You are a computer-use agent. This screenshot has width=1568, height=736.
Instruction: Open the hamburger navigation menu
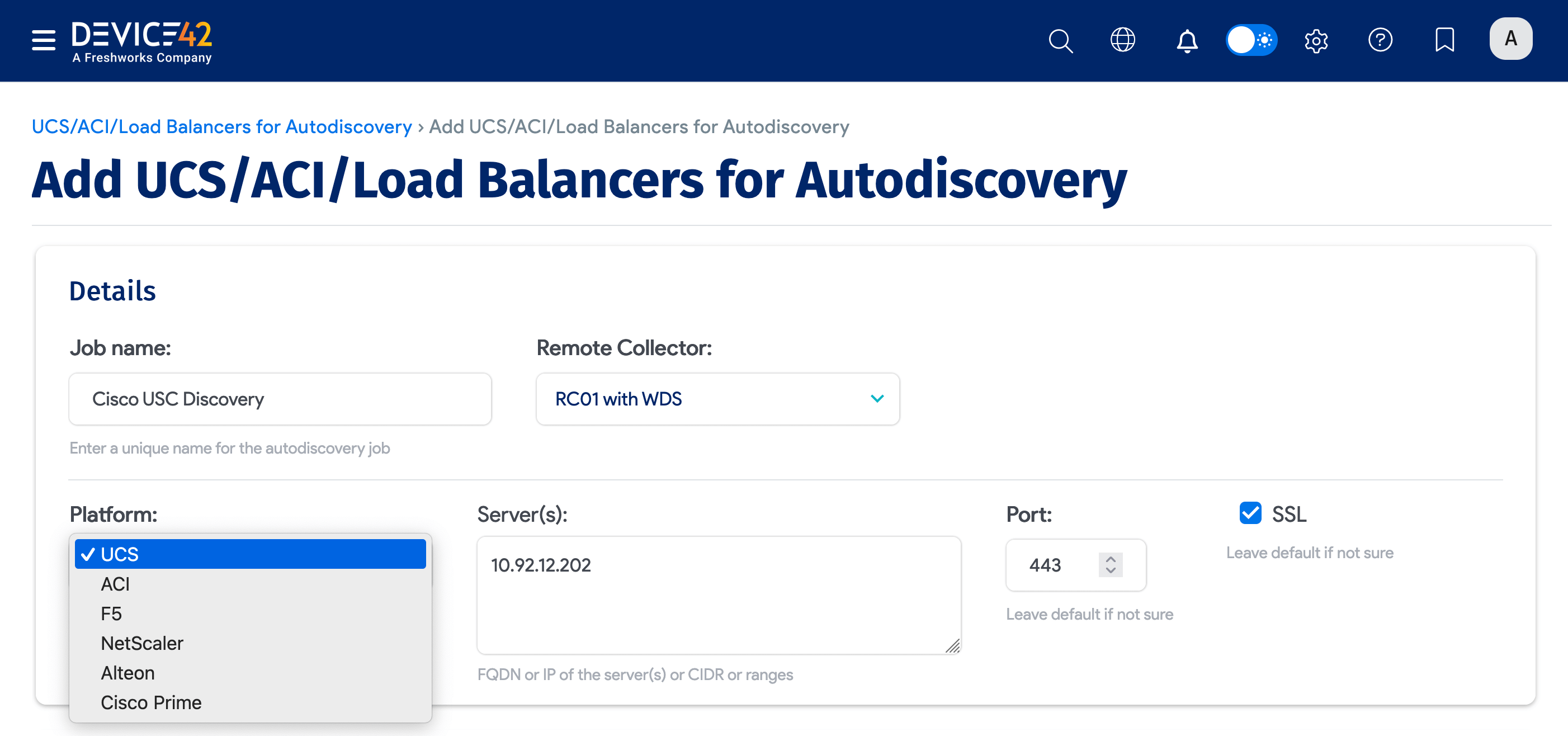pos(43,40)
